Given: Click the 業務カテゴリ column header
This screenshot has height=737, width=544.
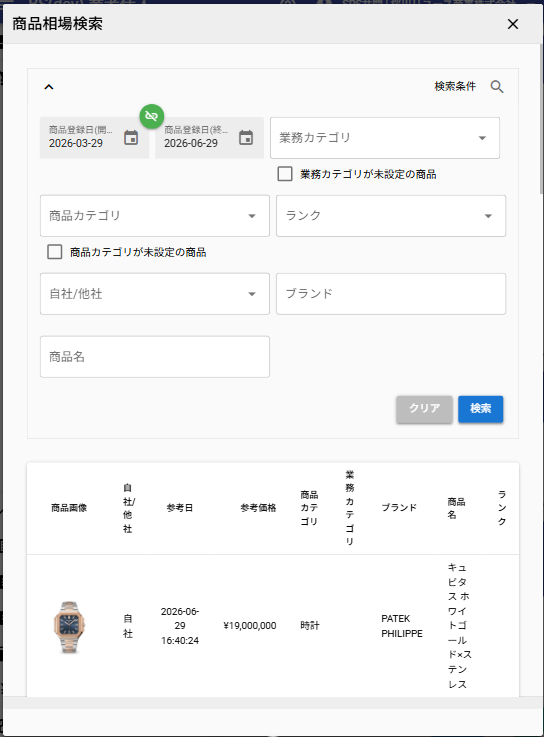Looking at the screenshot, I should (349, 508).
